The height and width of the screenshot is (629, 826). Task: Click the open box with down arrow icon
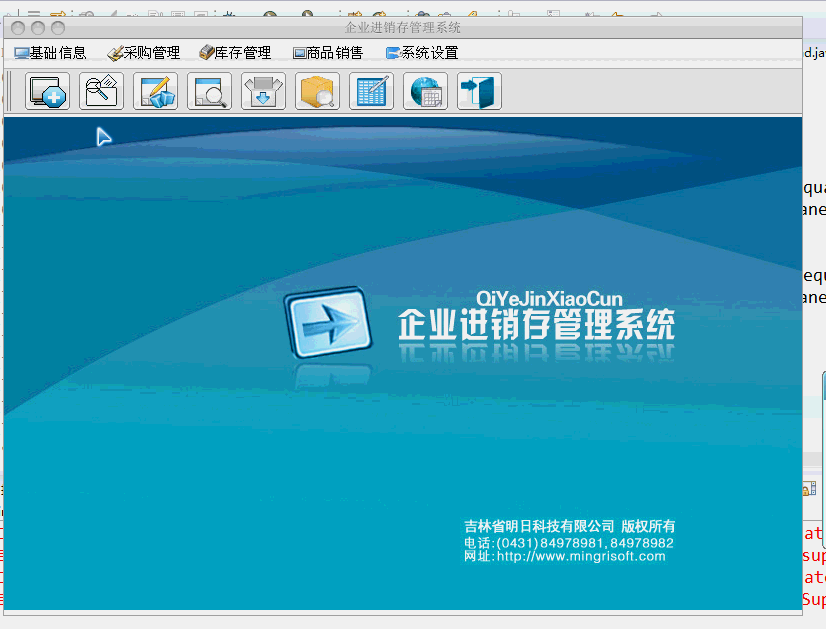[x=263, y=91]
